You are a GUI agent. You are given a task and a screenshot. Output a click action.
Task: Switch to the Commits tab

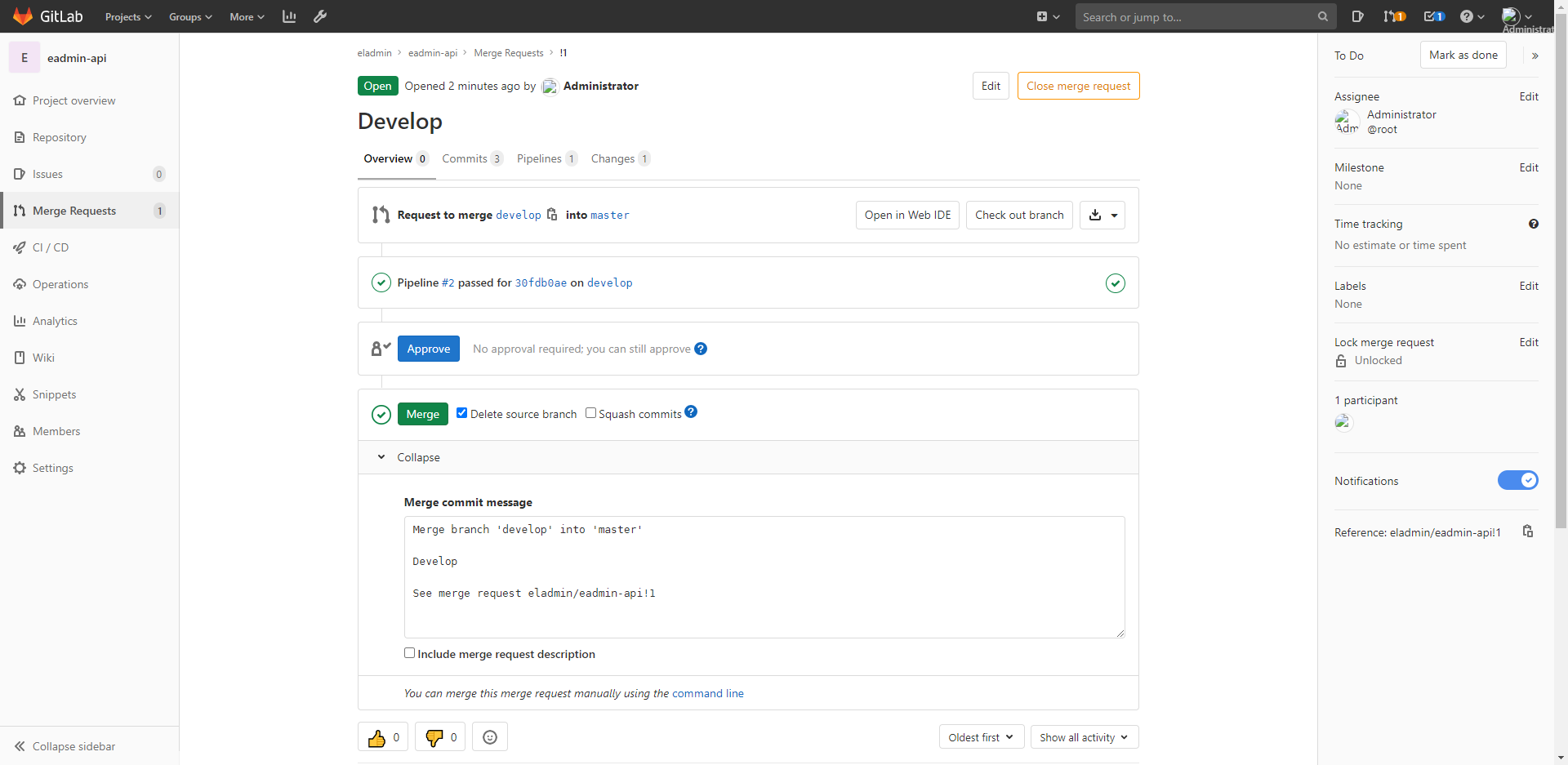pos(465,158)
